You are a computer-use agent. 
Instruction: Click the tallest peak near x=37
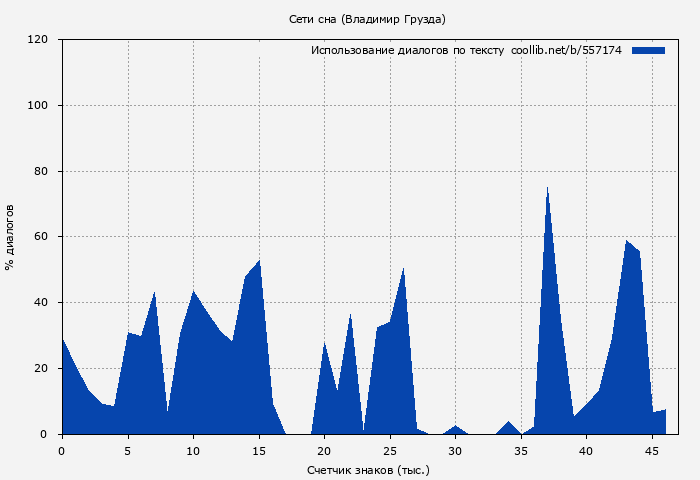click(x=547, y=189)
